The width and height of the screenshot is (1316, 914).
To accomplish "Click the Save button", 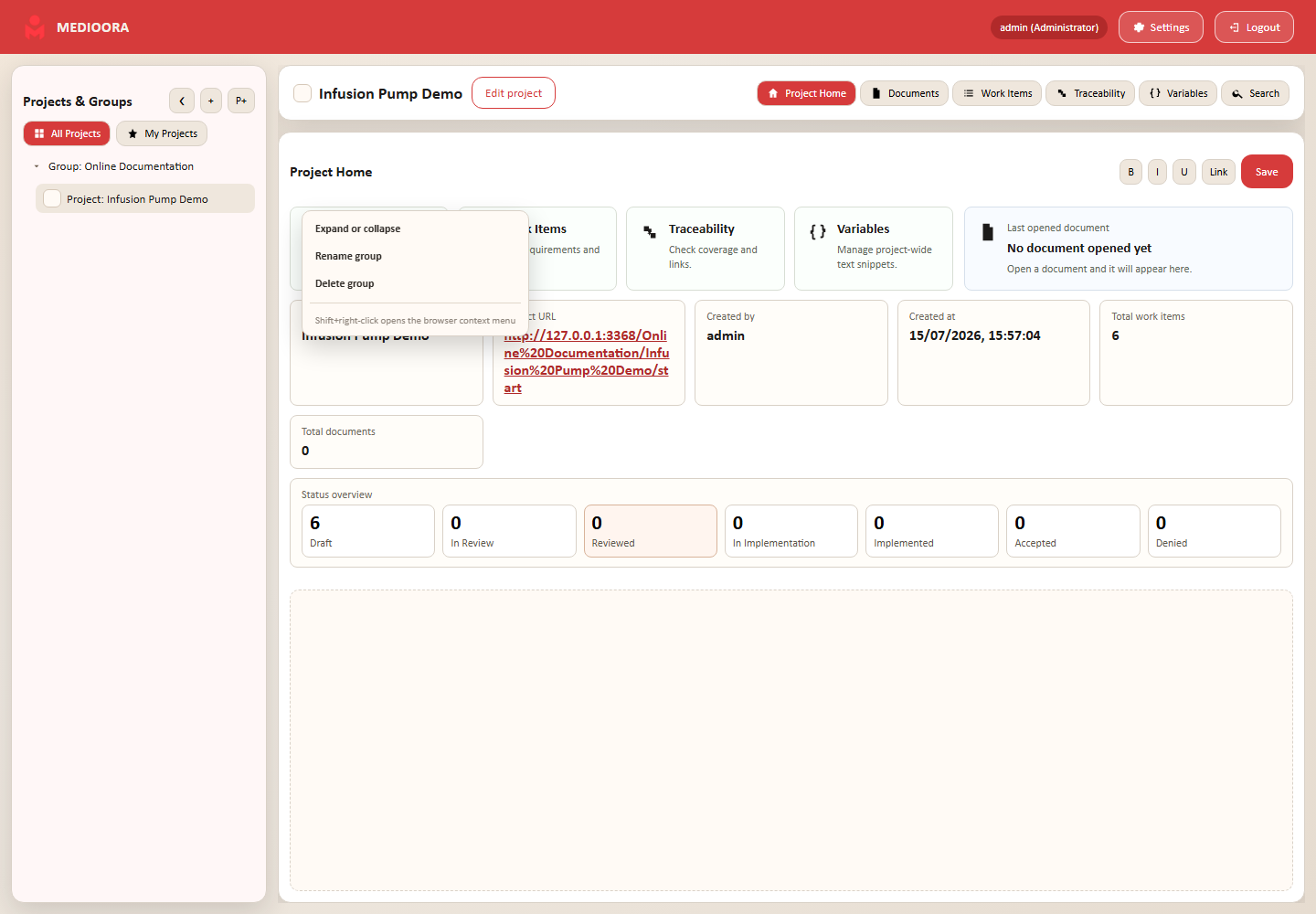I will click(1267, 172).
